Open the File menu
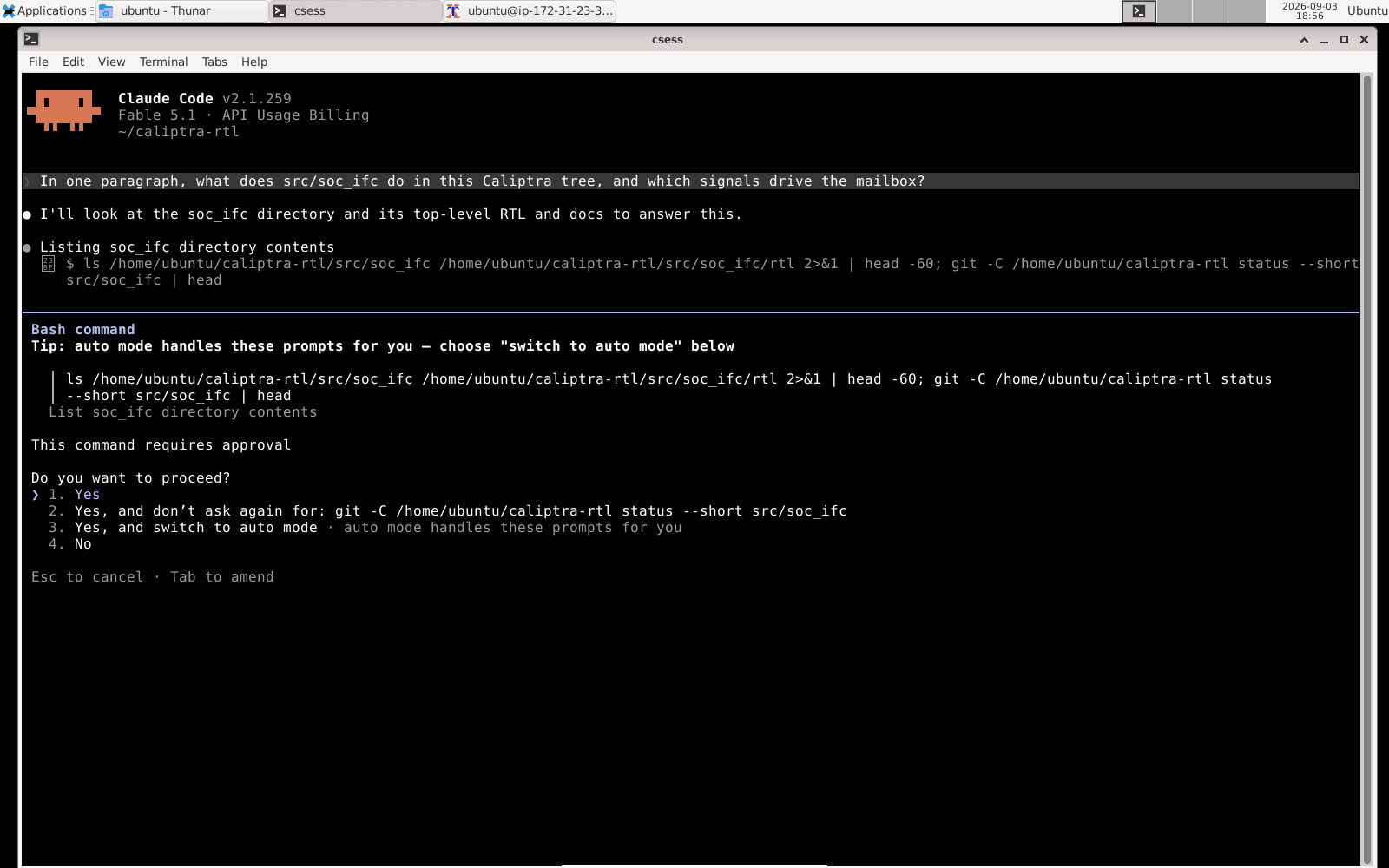Viewport: 1389px width, 868px height. 38,62
